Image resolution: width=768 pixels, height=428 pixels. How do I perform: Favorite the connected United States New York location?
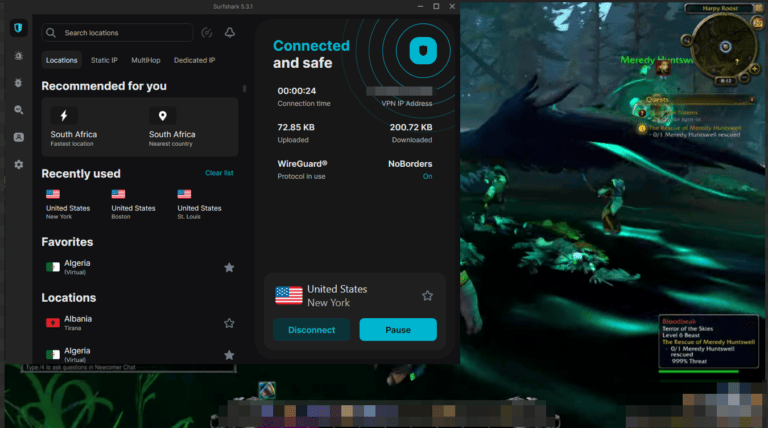(x=427, y=295)
